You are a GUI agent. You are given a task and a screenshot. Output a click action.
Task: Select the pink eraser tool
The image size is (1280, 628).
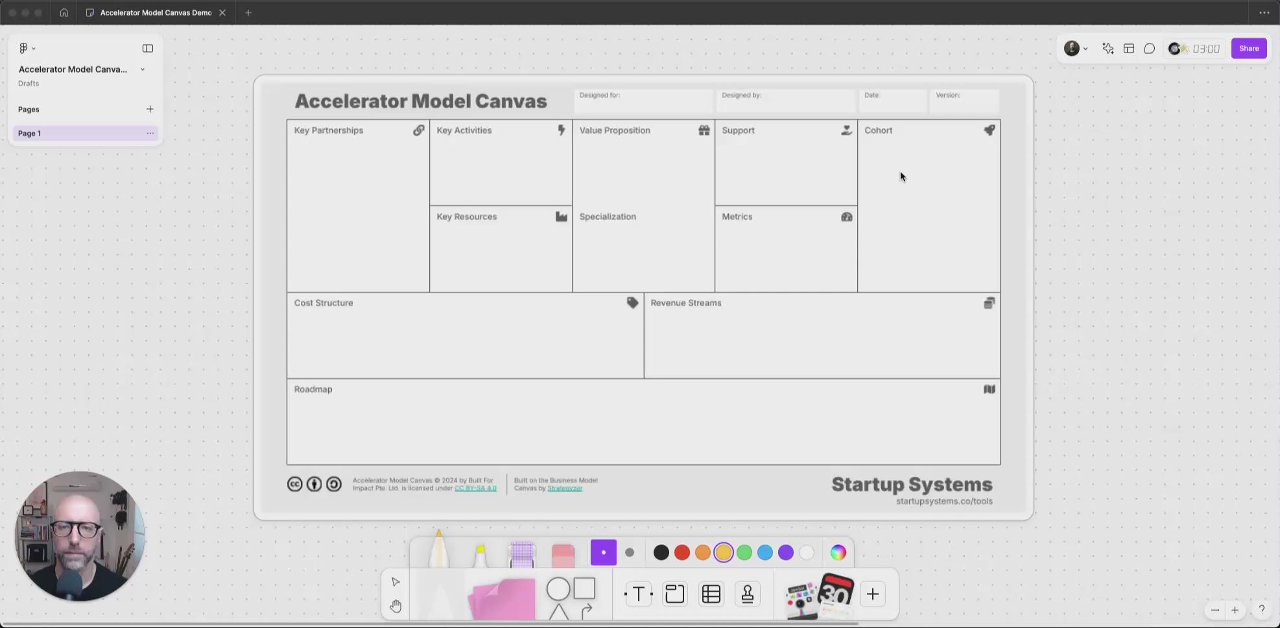tap(563, 555)
